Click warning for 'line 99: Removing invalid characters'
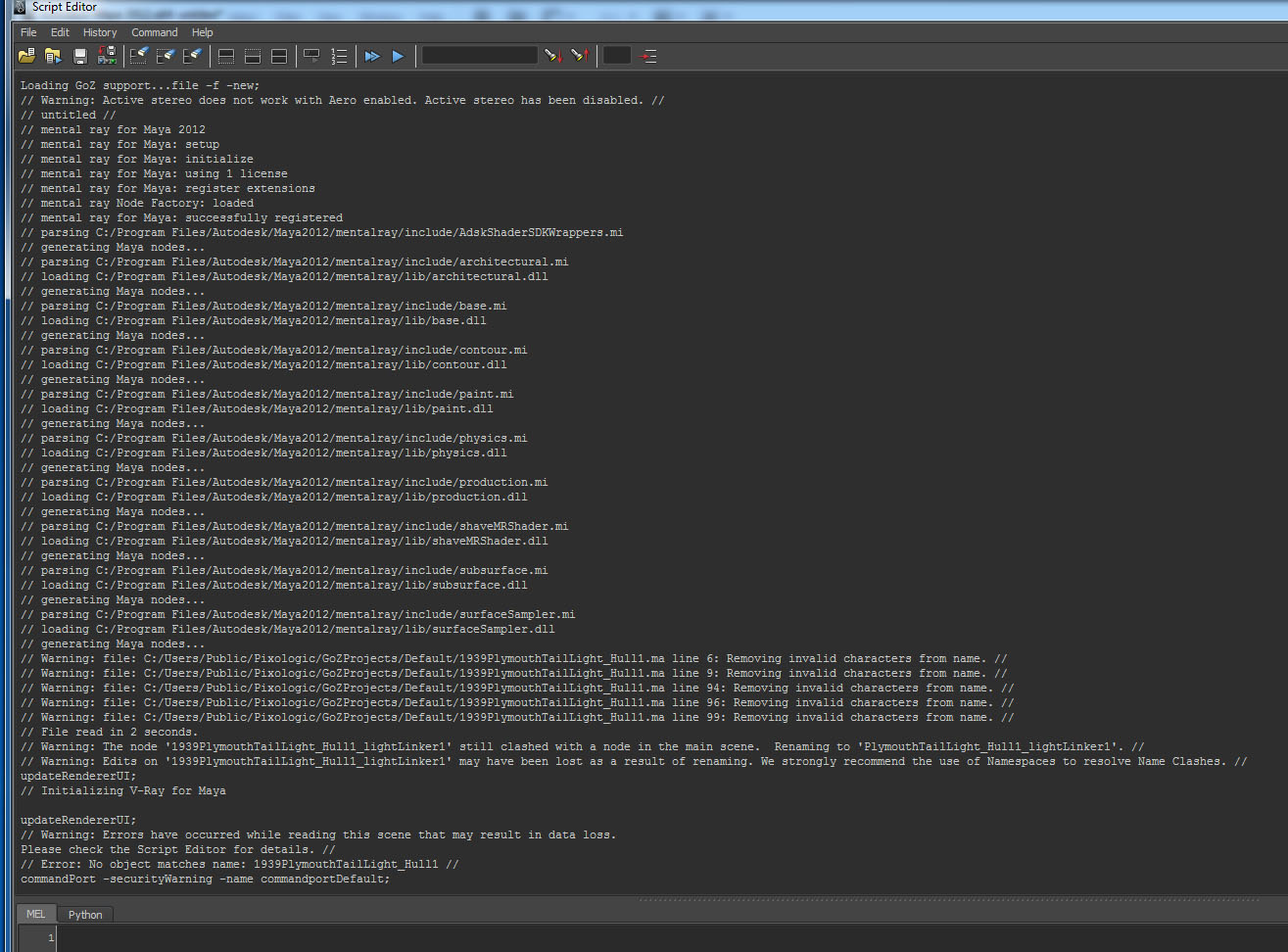The height and width of the screenshot is (952, 1288). 517,718
